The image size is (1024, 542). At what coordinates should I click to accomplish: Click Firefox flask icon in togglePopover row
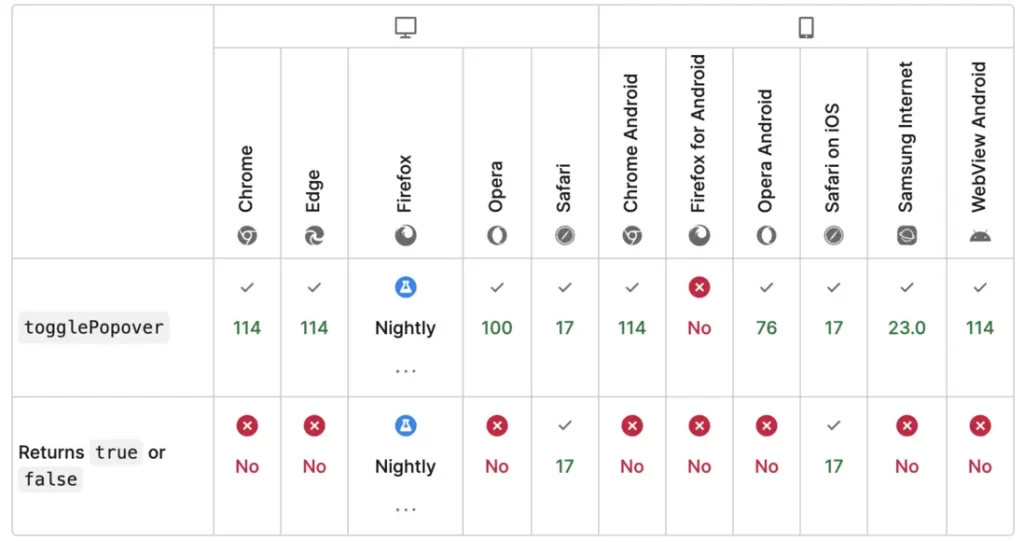(x=405, y=288)
